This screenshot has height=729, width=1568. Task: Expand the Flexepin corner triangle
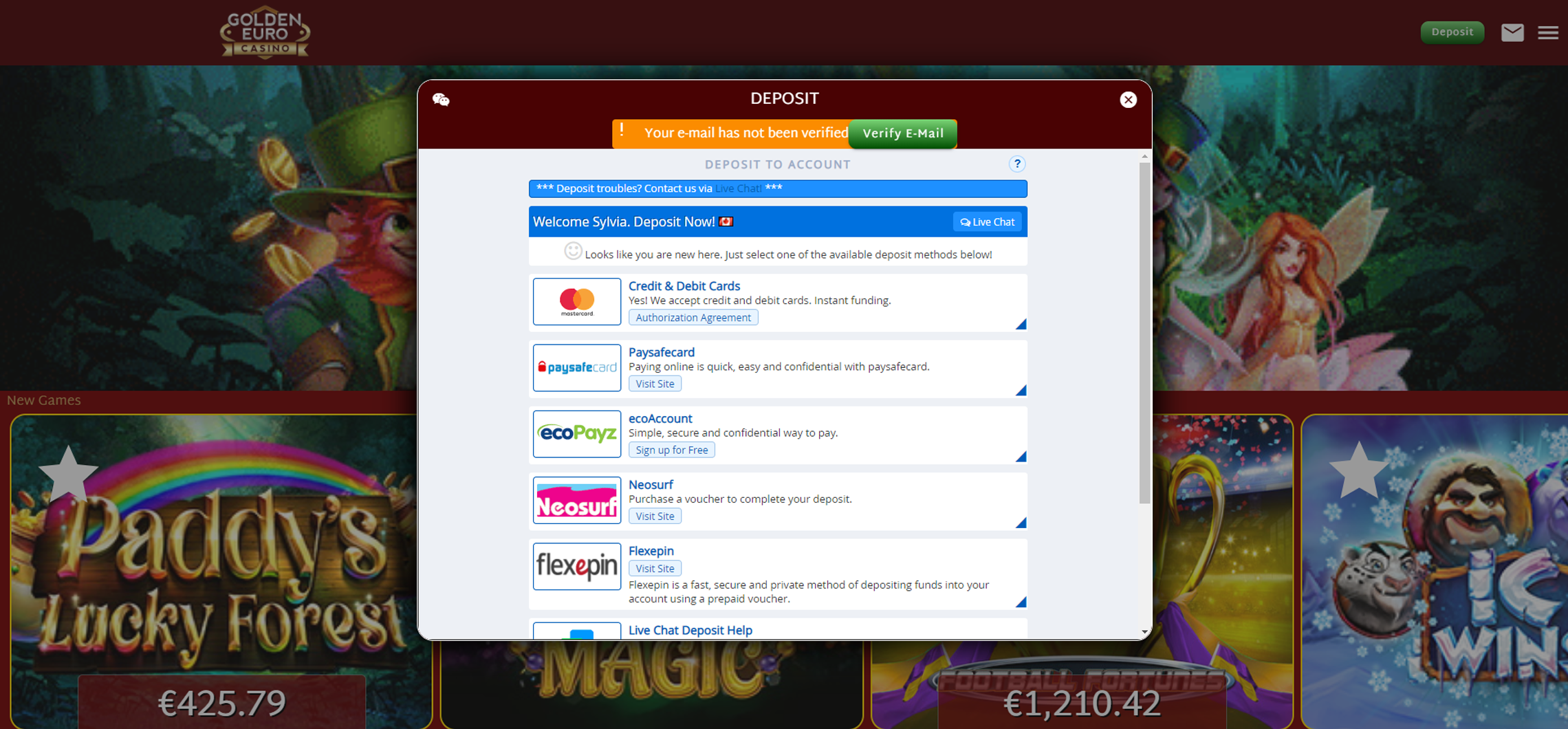[x=1021, y=602]
